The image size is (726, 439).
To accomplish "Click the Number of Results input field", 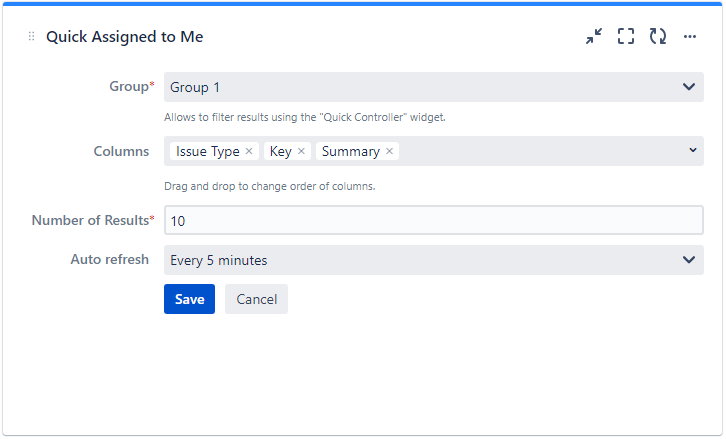I will (433, 220).
